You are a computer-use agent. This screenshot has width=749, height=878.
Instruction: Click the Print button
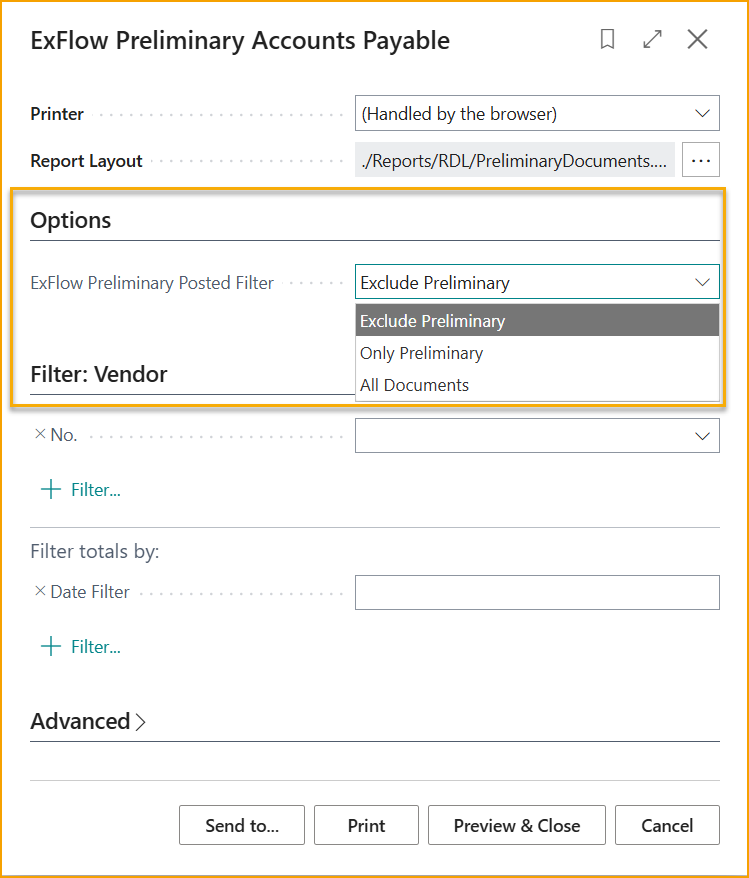[366, 825]
